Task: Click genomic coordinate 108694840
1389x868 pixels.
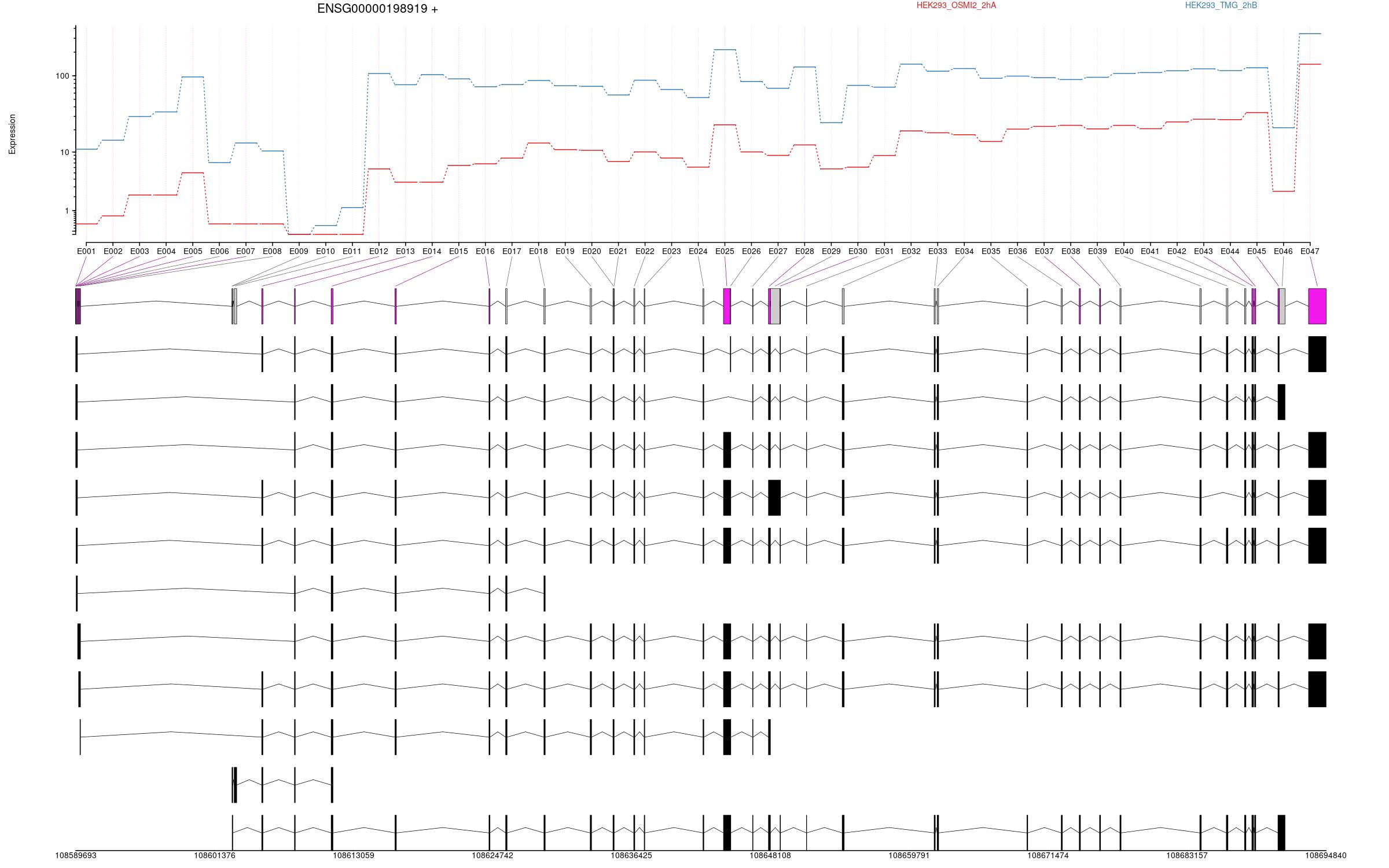Action: (1326, 855)
